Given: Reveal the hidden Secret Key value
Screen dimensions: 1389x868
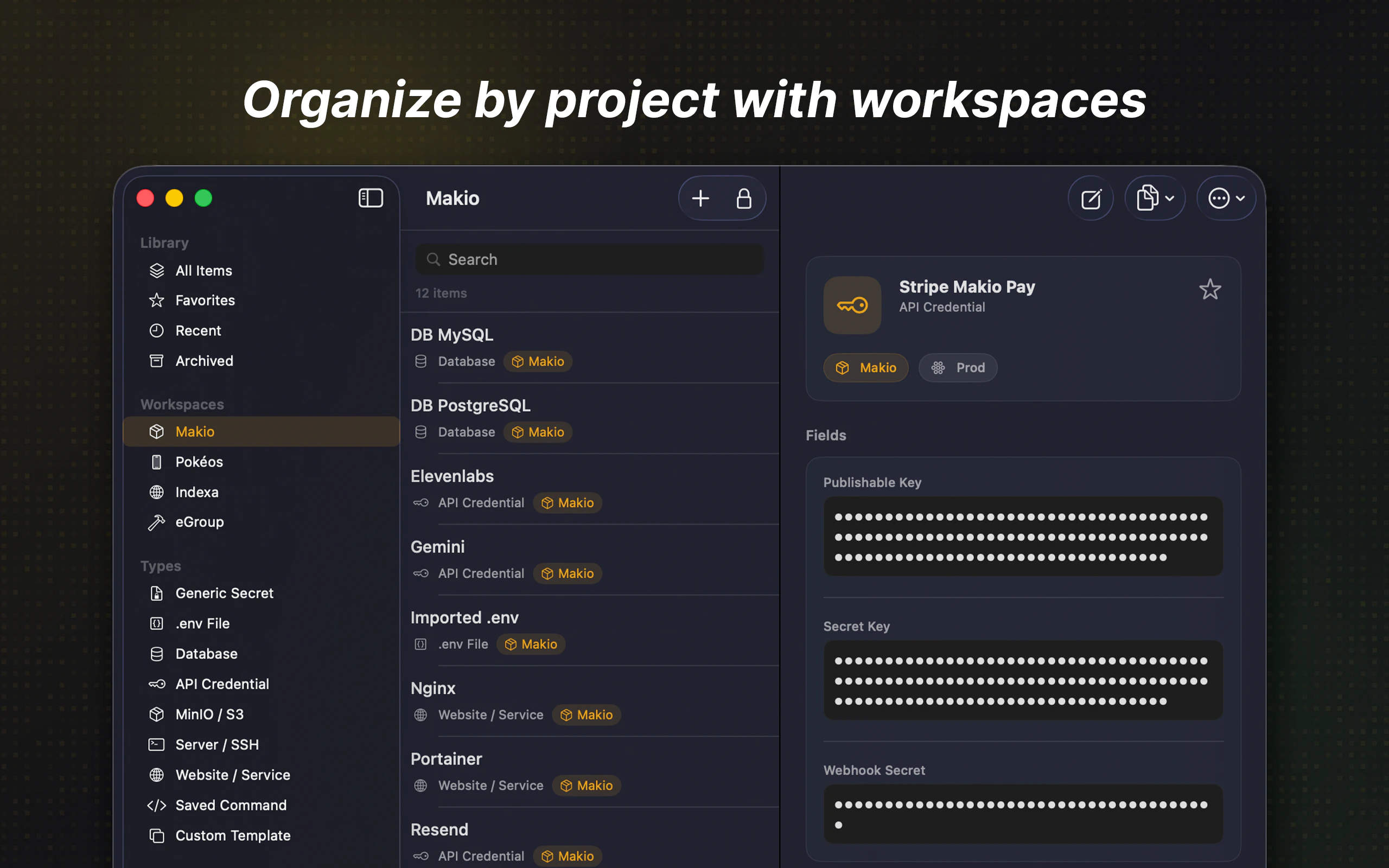Looking at the screenshot, I should [x=1022, y=680].
